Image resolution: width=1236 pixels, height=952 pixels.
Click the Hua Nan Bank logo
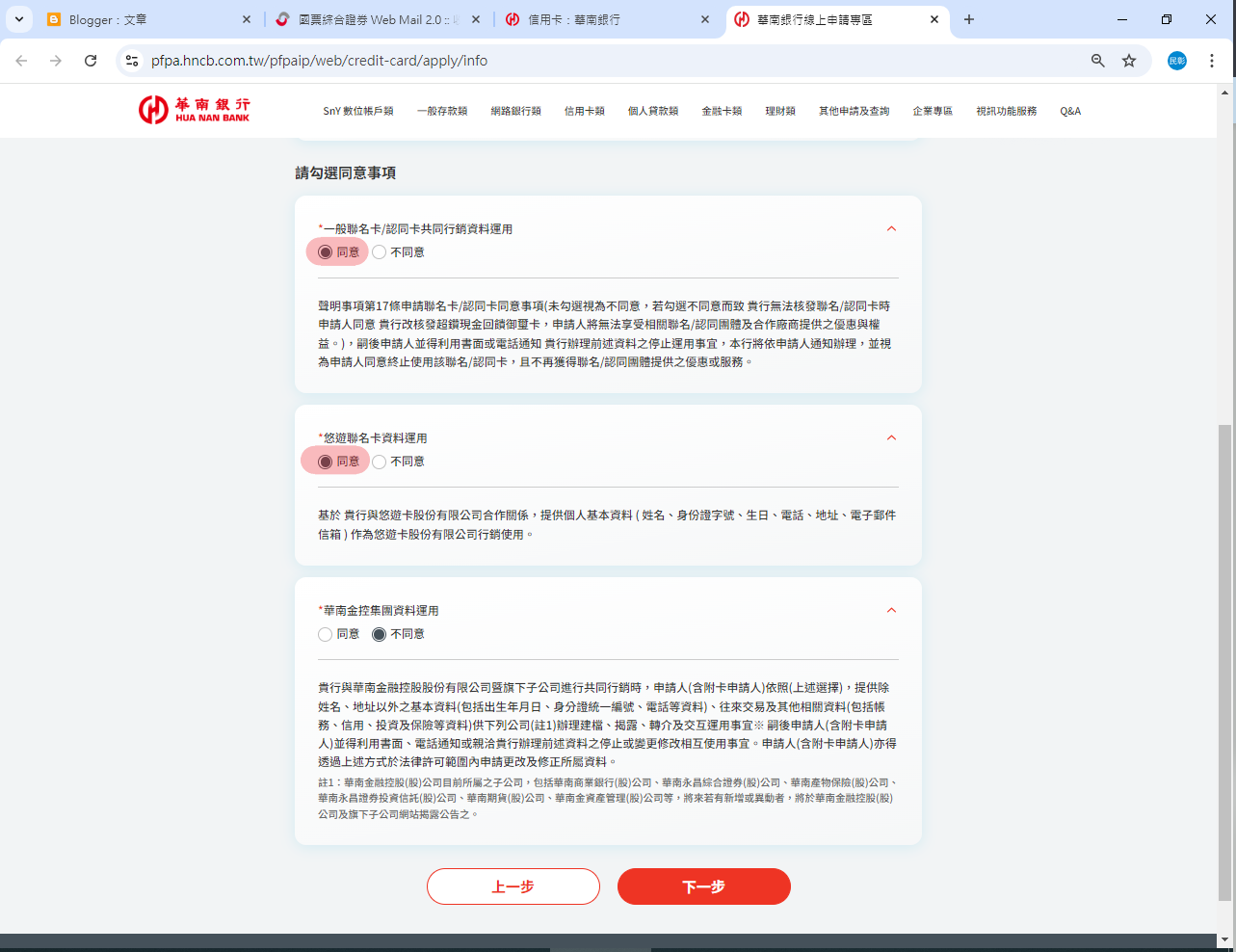coord(194,110)
